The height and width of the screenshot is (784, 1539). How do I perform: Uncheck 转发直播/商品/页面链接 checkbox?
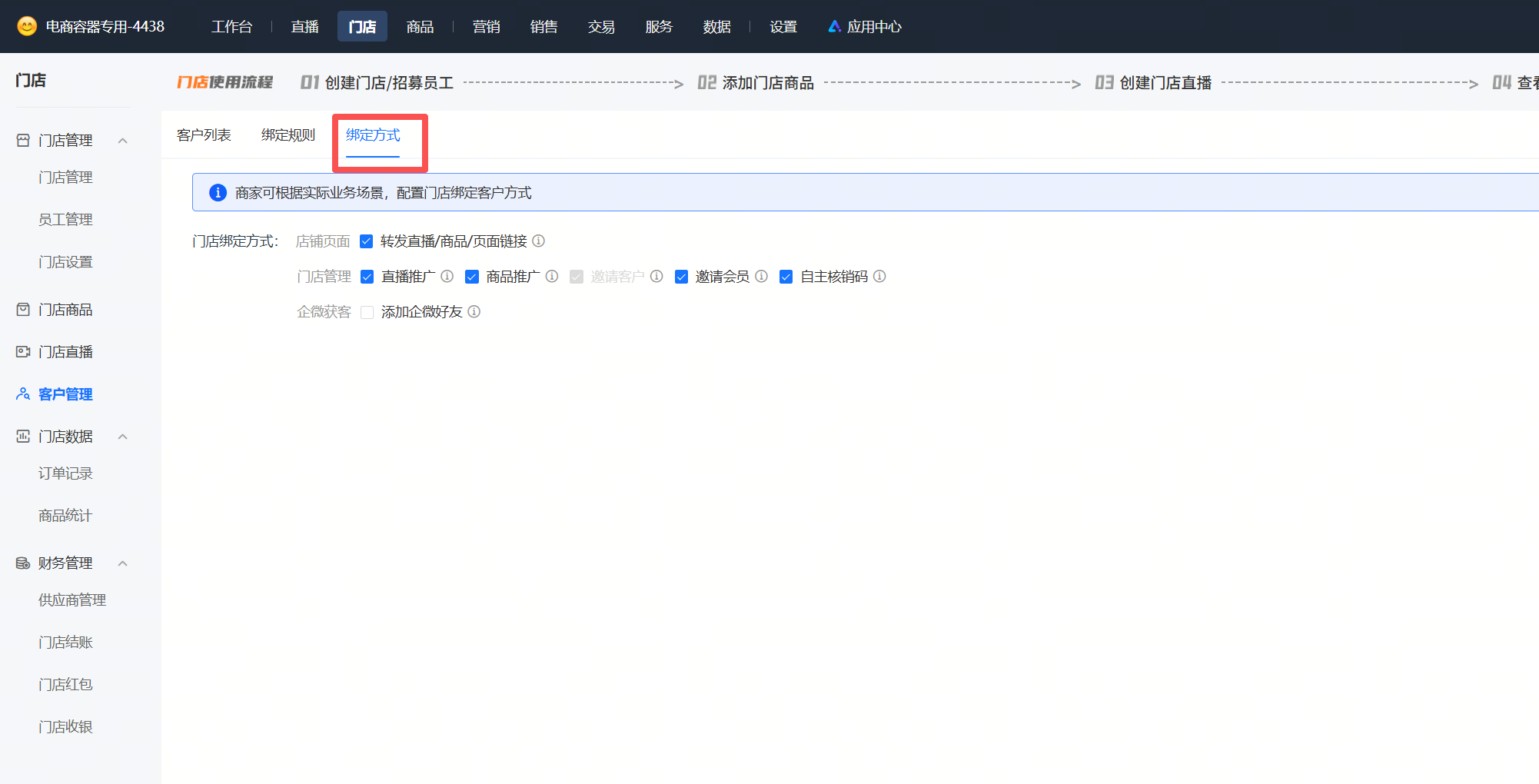pos(367,241)
